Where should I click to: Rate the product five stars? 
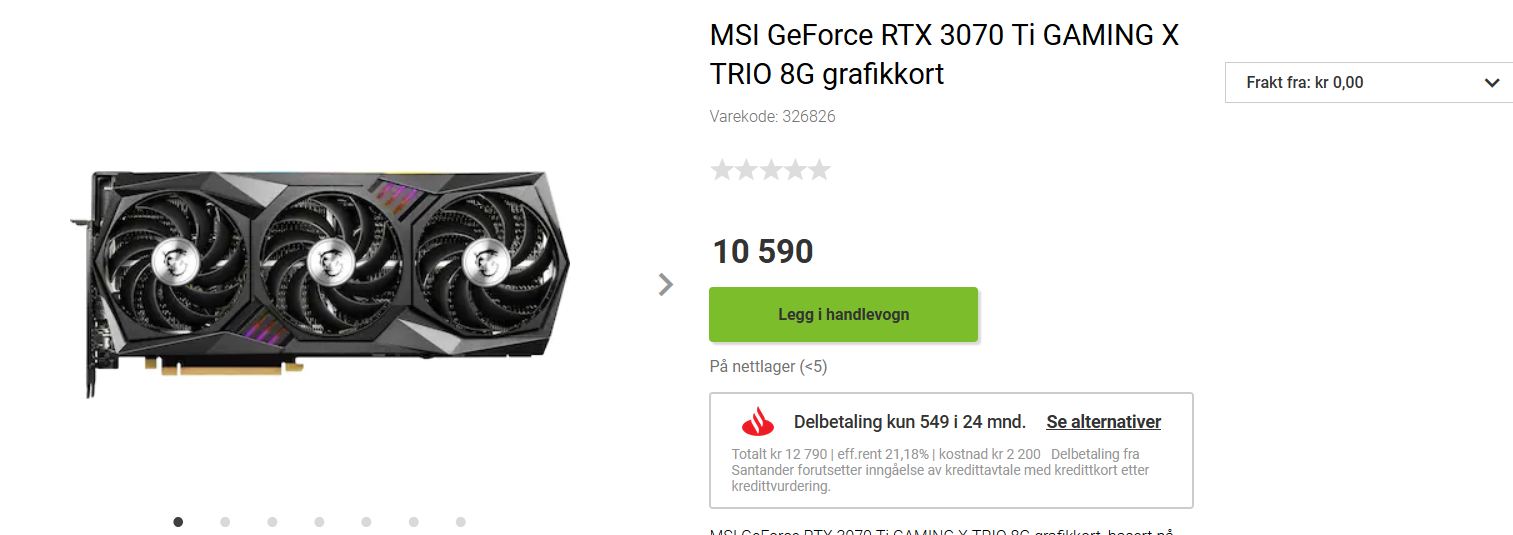coord(819,170)
